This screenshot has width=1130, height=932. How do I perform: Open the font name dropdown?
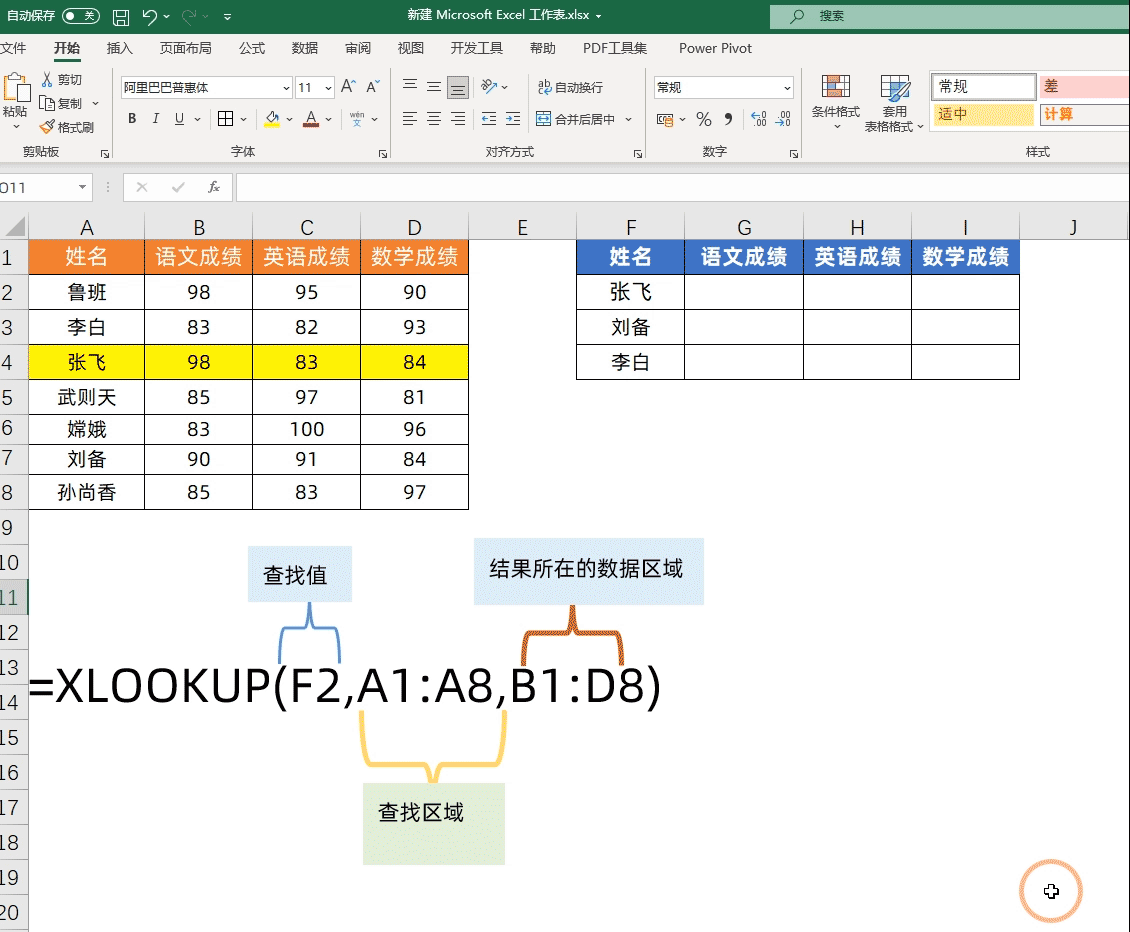[287, 88]
